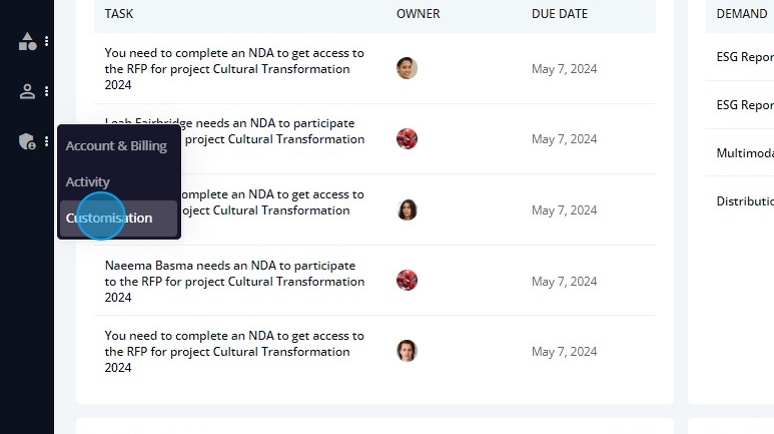The image size is (774, 434).
Task: Click red avatar on Naeema Basma task
Action: pyautogui.click(x=407, y=280)
